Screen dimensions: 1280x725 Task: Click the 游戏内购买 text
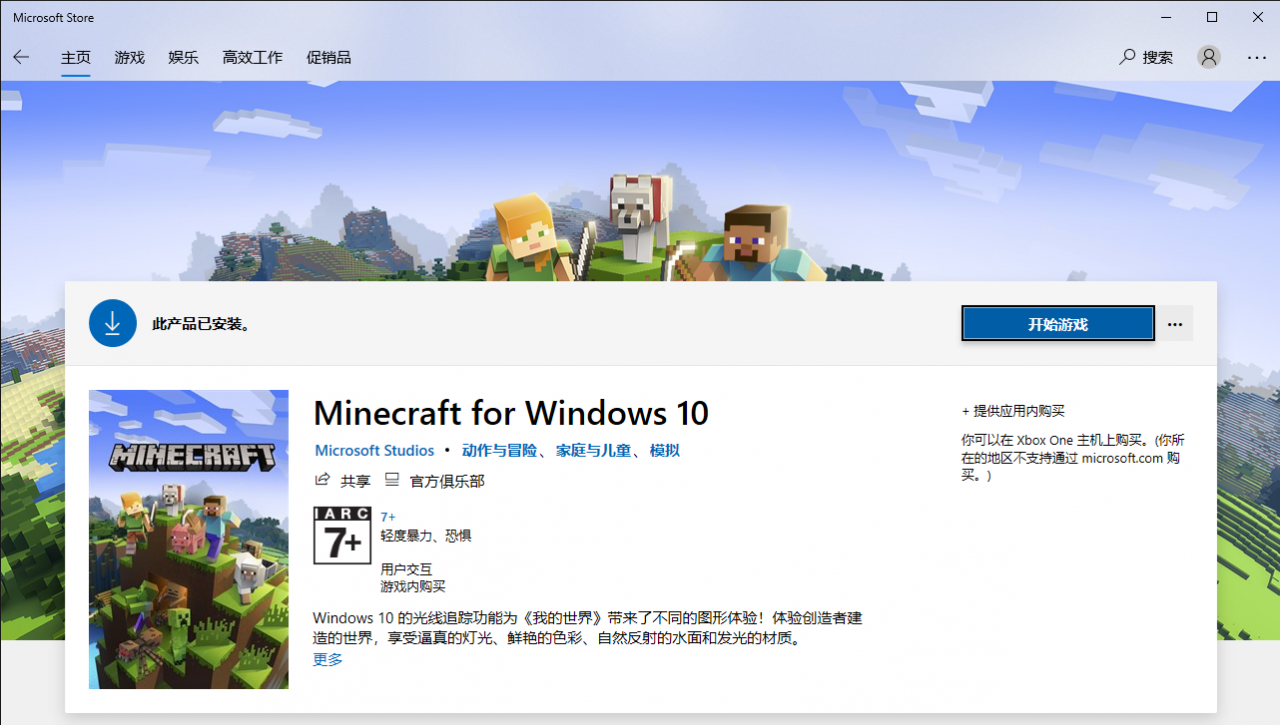(x=413, y=586)
